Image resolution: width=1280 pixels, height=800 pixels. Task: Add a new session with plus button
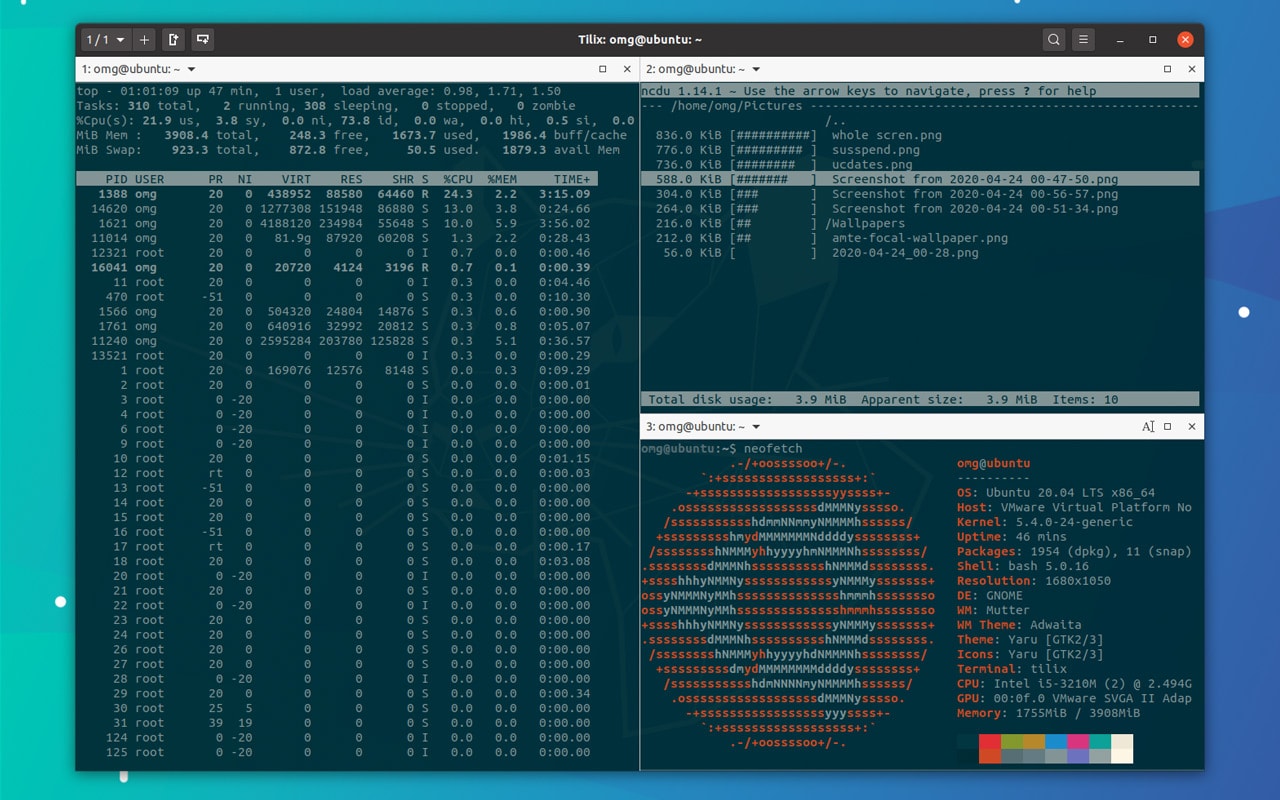[144, 40]
